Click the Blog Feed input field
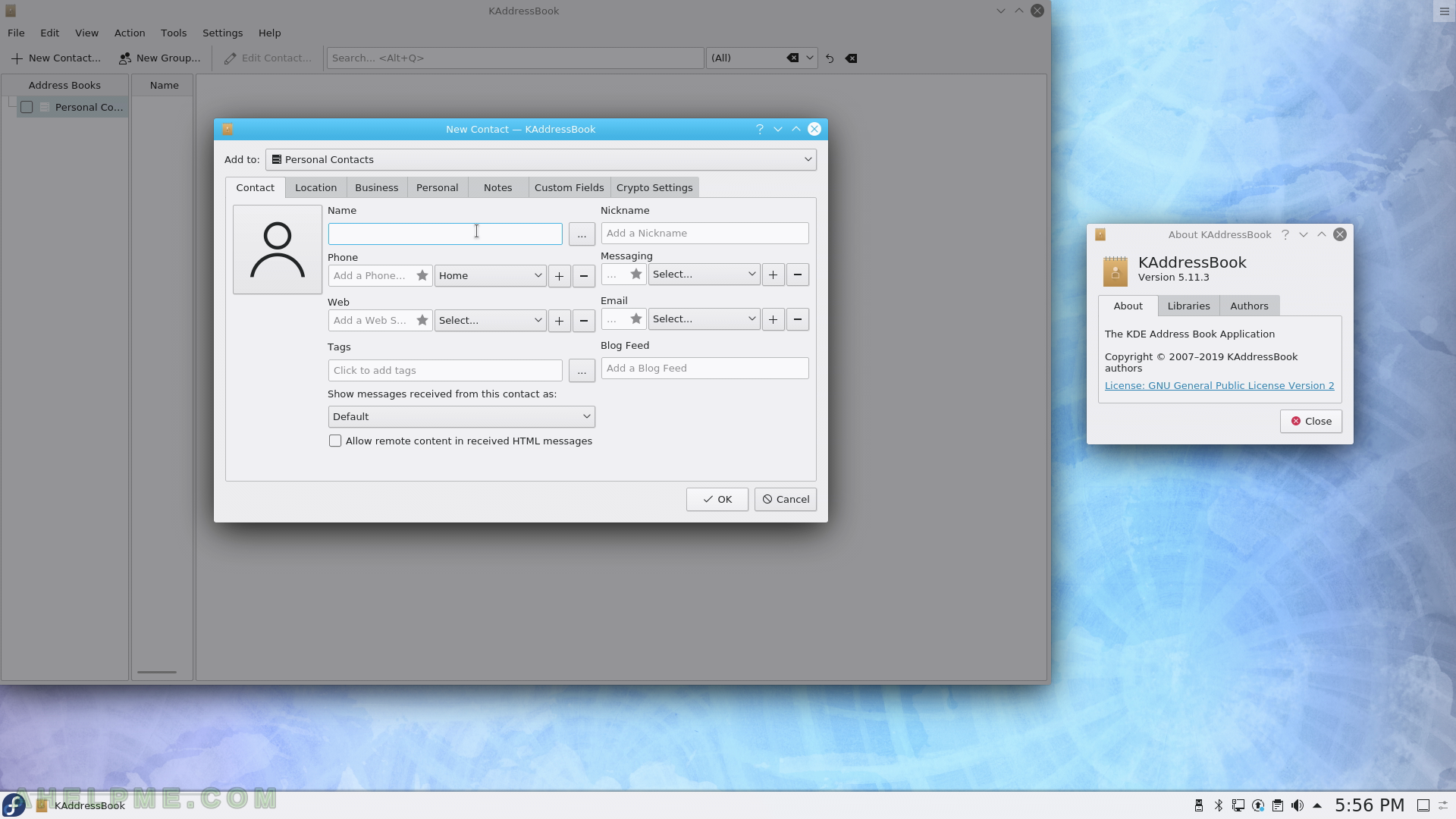The height and width of the screenshot is (819, 1456). click(x=704, y=368)
